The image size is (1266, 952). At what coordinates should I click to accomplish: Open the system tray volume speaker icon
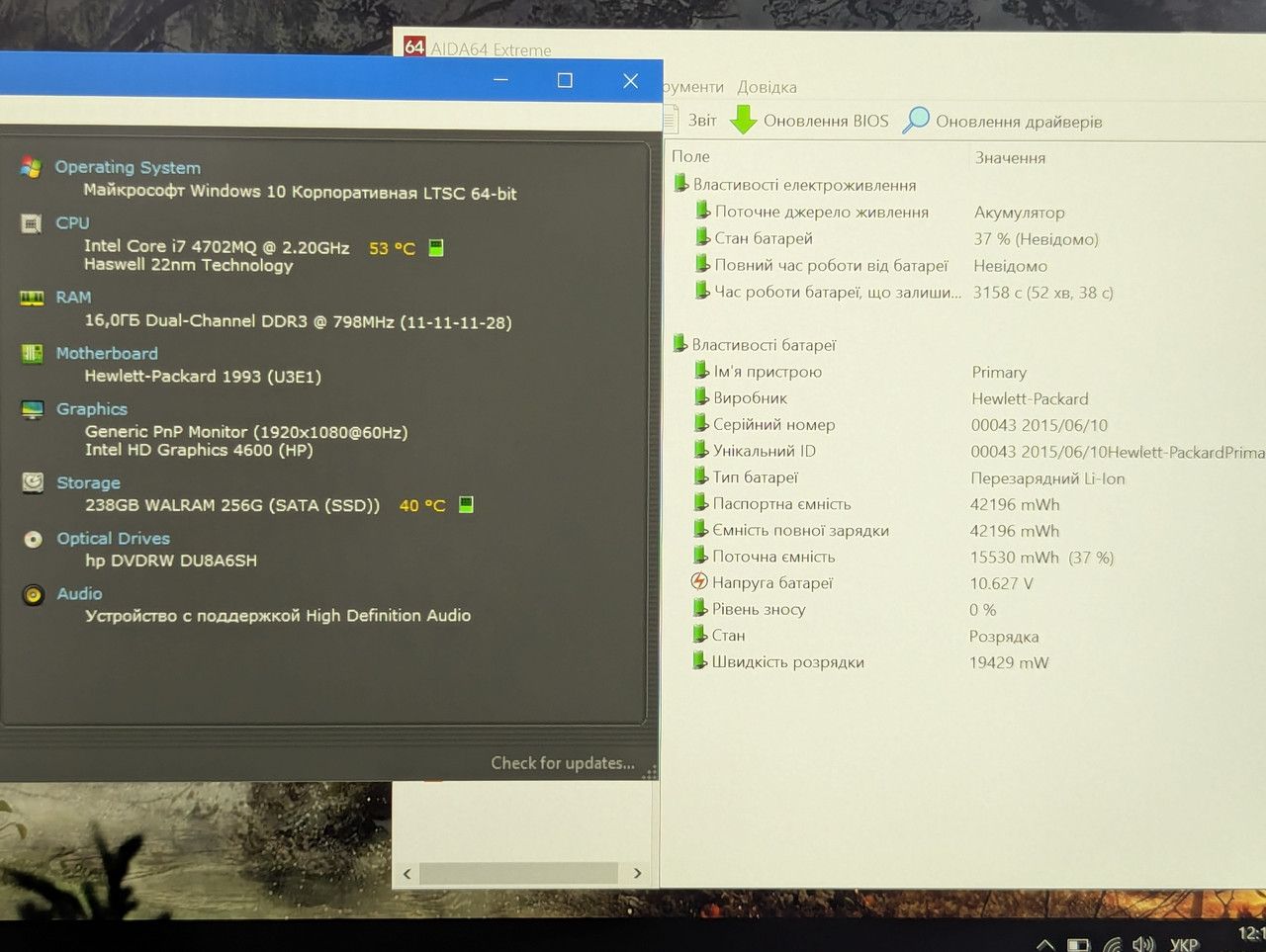[1143, 943]
